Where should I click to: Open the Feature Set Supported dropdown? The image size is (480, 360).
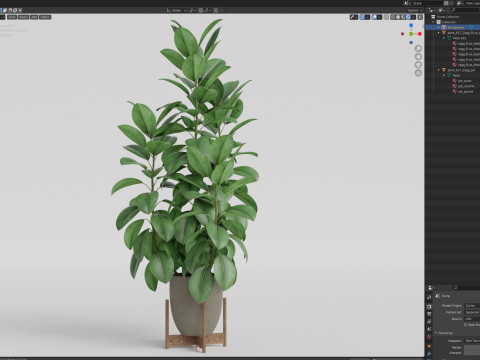coord(472,312)
